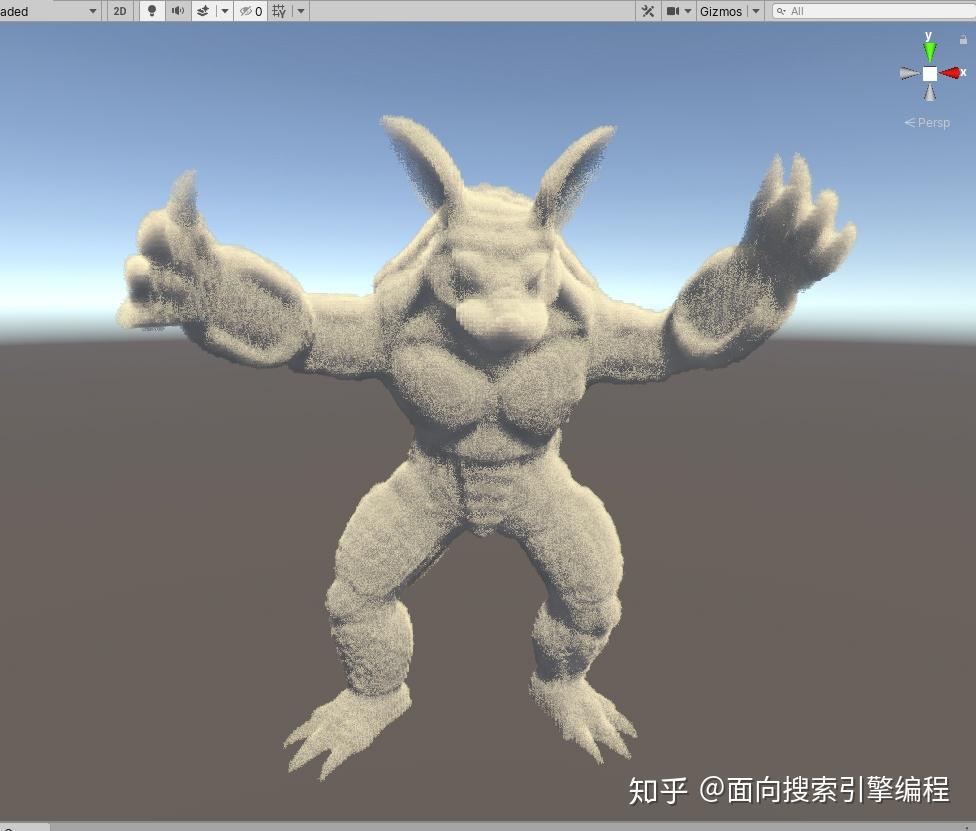This screenshot has width=976, height=831.
Task: Switch projection by clicking Persp label
Action: [x=932, y=123]
